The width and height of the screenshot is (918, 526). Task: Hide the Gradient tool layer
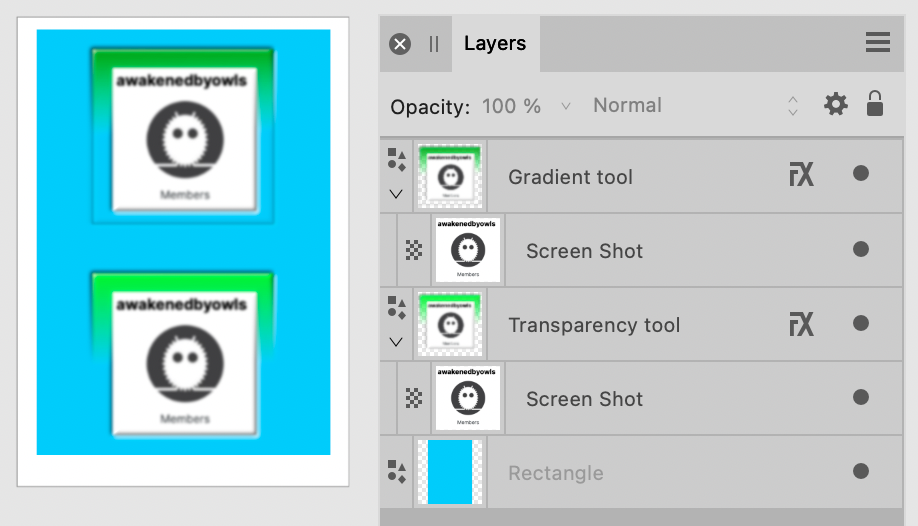point(860,174)
